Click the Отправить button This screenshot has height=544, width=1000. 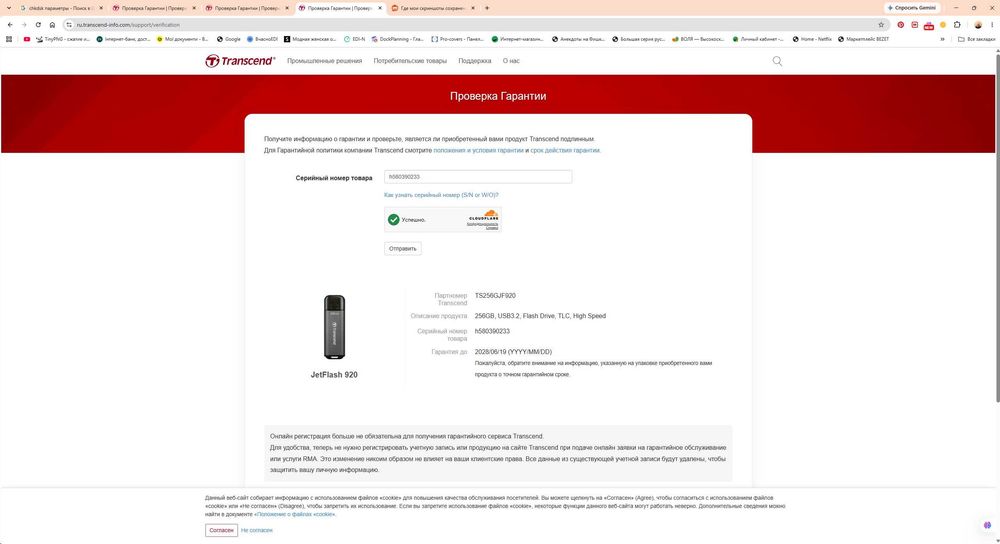coord(402,249)
